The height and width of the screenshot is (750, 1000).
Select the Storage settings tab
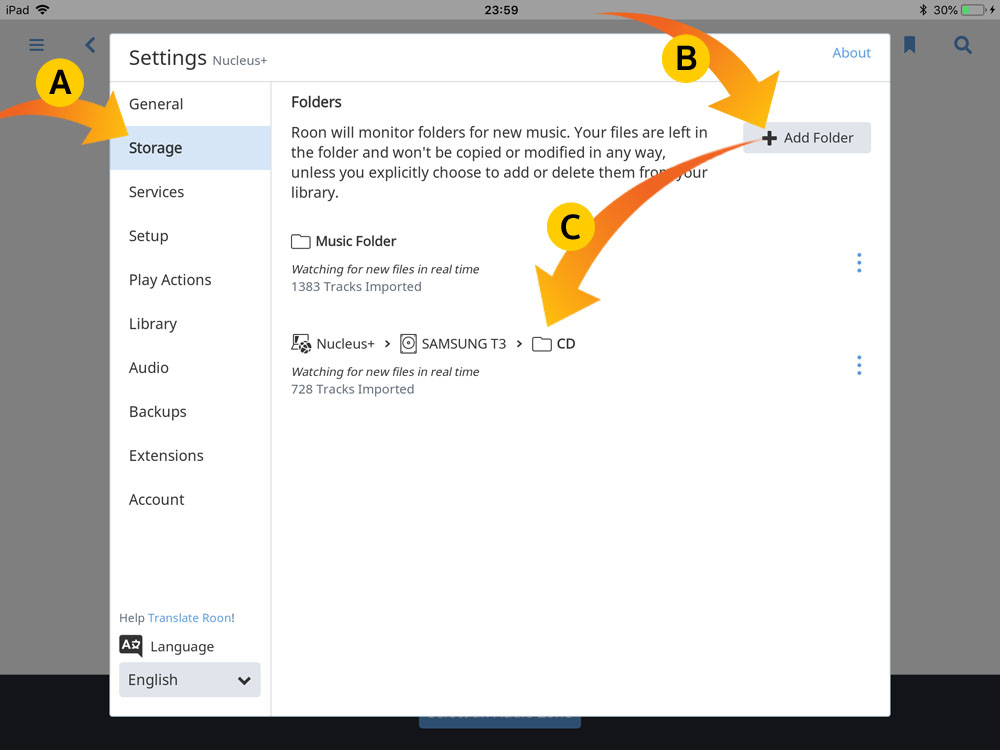190,148
